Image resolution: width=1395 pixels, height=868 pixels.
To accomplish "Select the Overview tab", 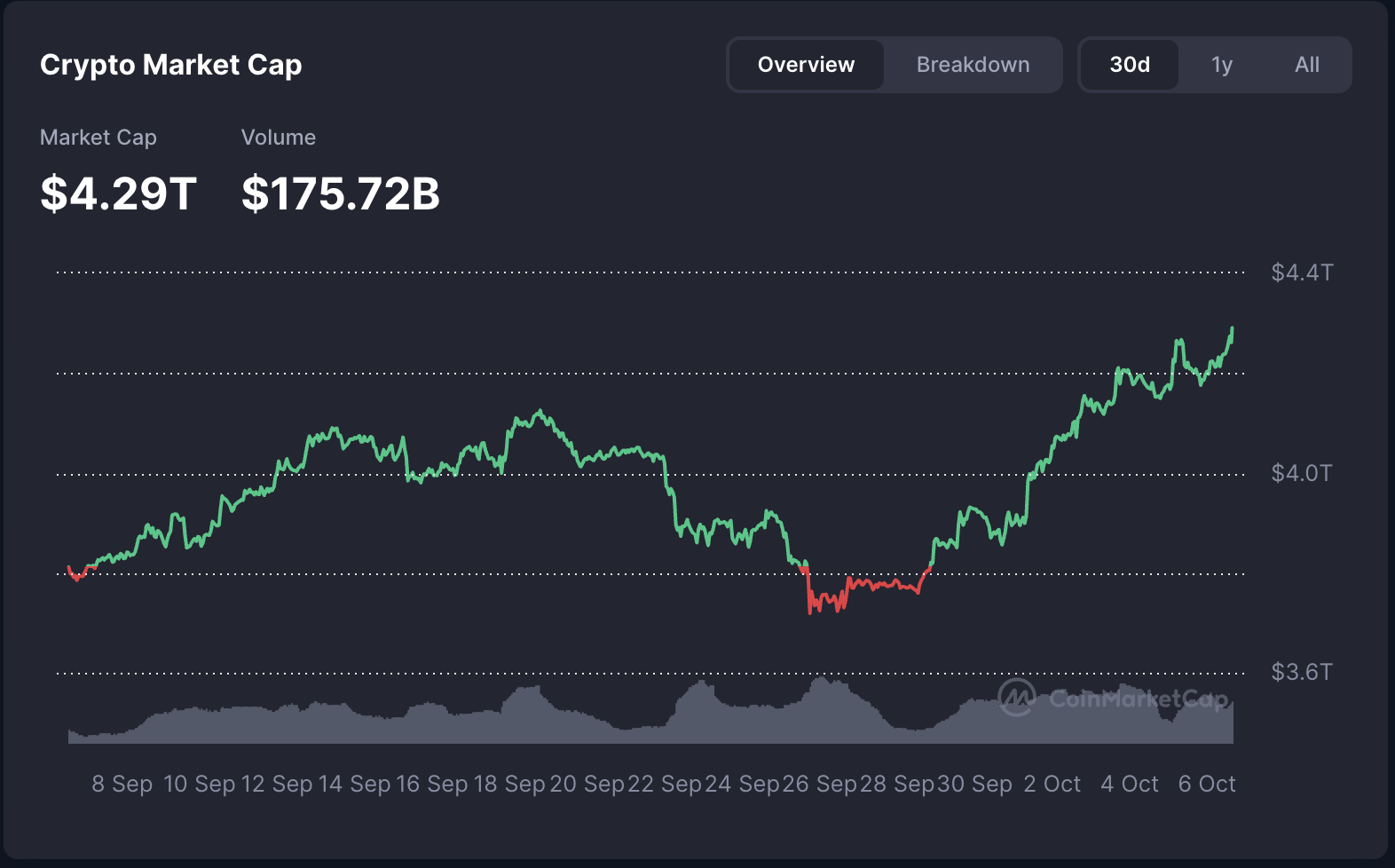I will point(806,65).
